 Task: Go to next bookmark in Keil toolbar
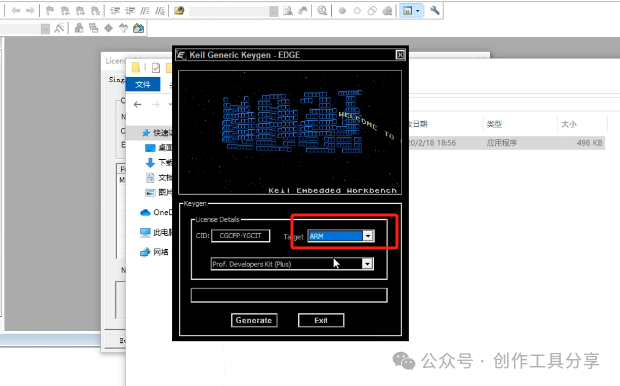point(80,11)
